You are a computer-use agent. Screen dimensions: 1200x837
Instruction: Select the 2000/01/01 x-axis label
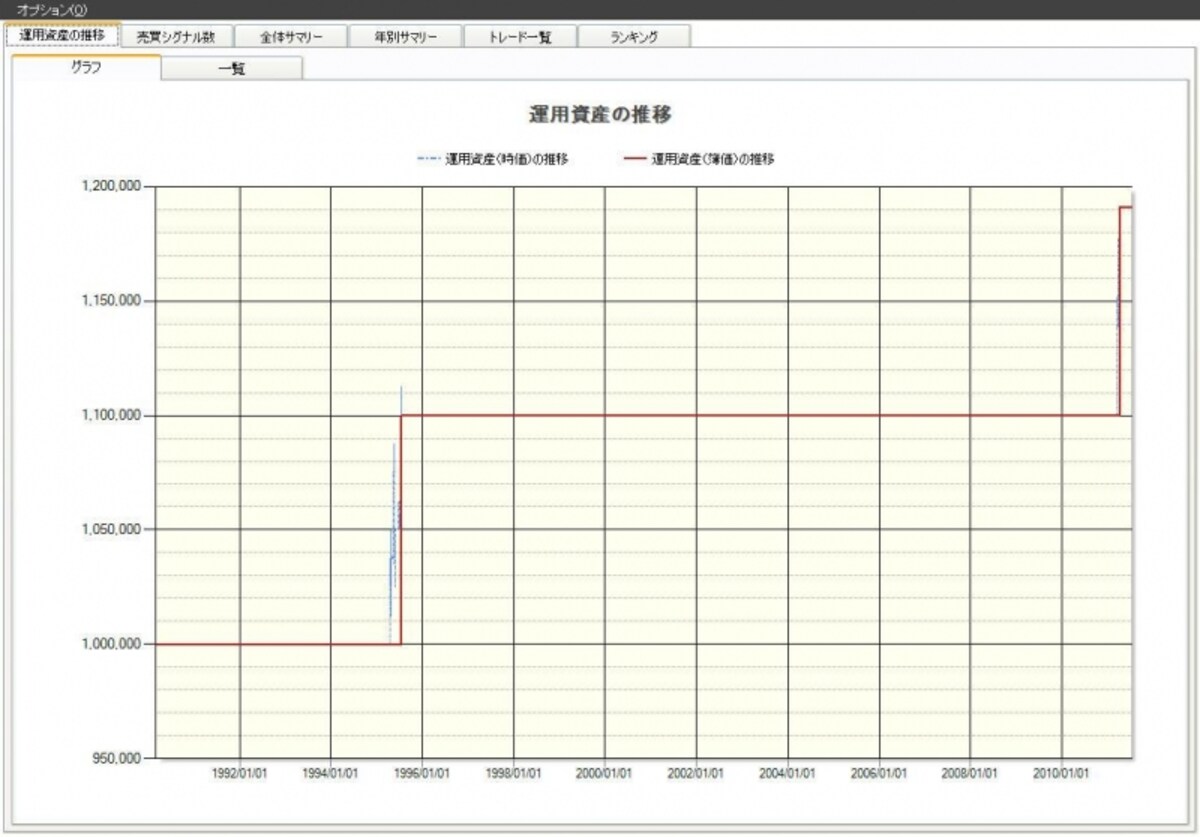click(x=605, y=774)
